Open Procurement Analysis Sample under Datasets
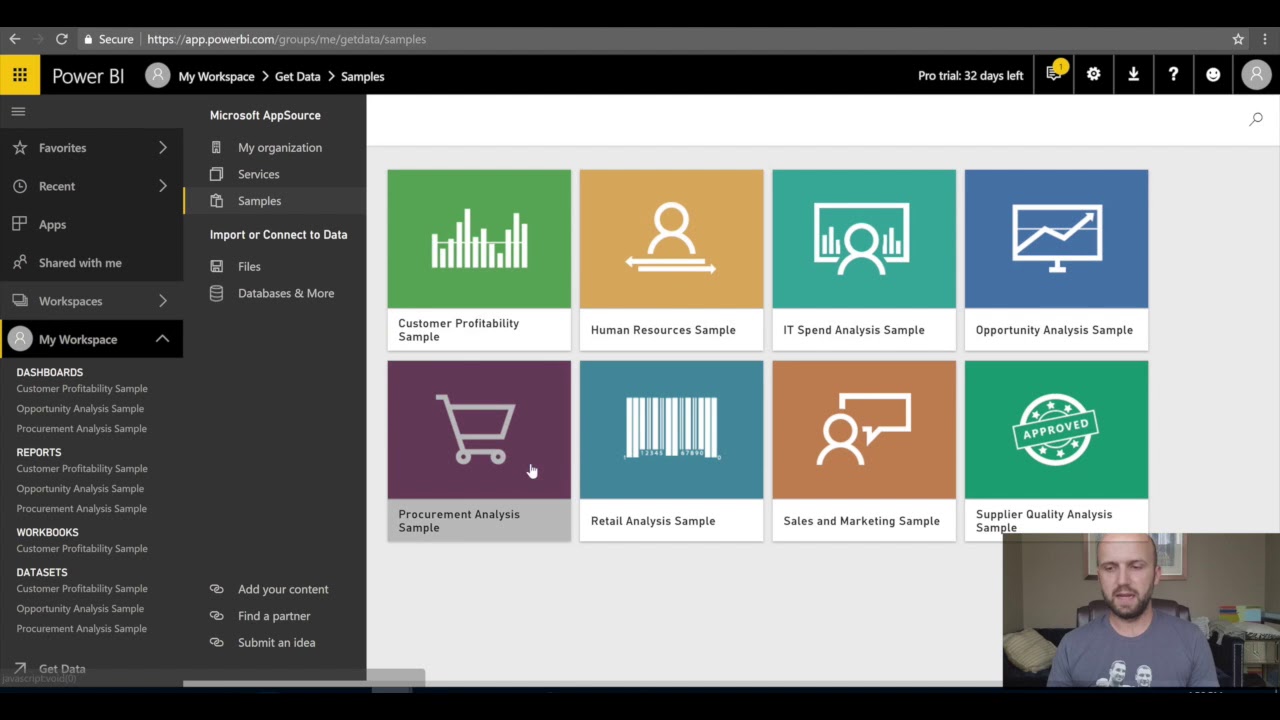 pos(82,628)
